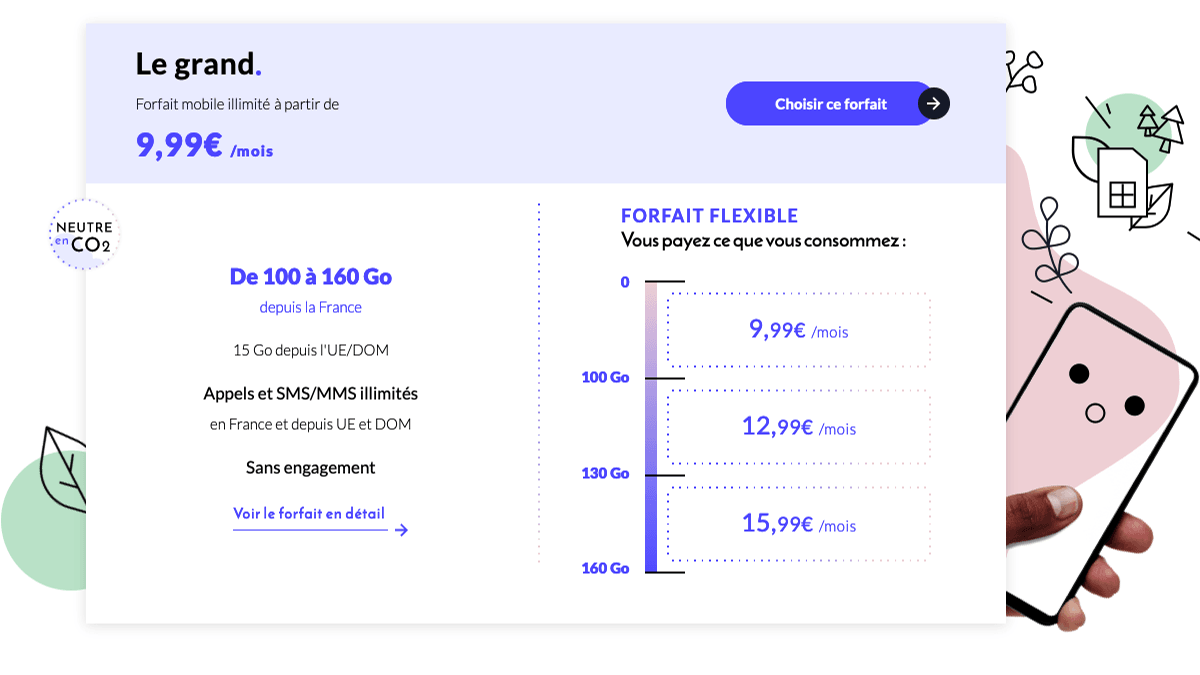Click the 100 Go marker on gauge
1200x675 pixels.
tap(606, 378)
